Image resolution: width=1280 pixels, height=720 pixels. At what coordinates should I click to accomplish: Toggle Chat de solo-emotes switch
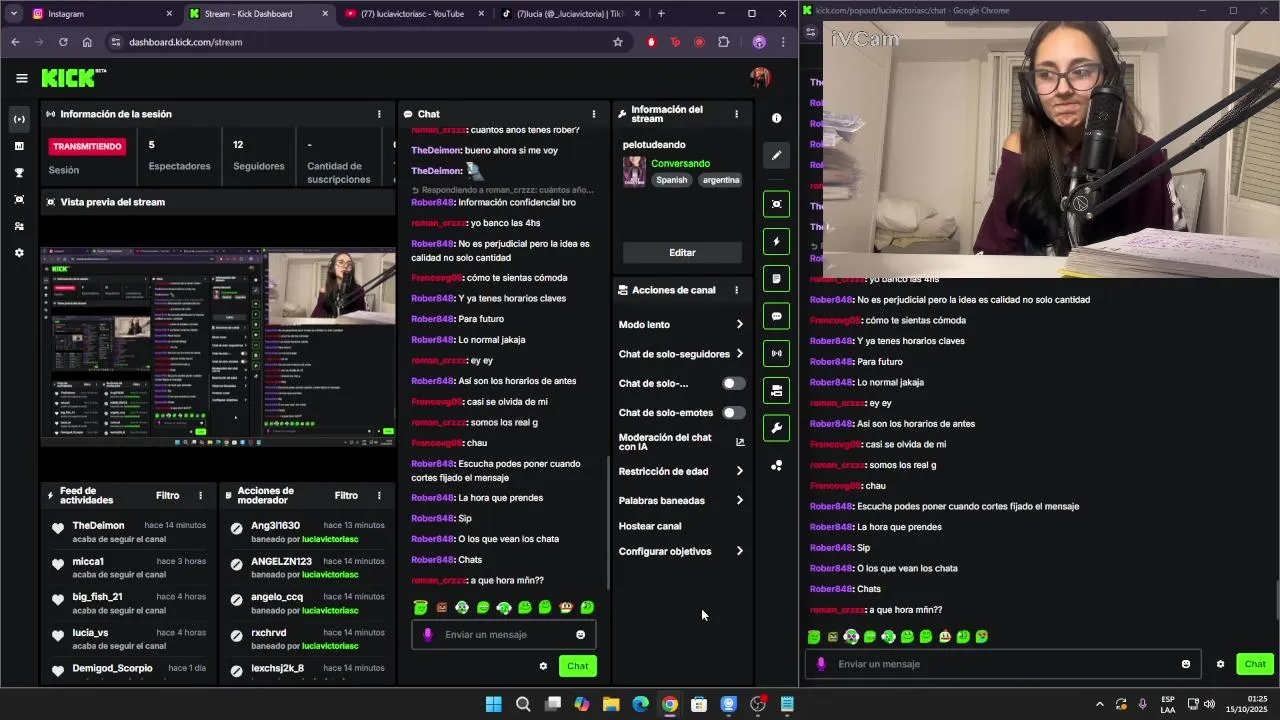pos(733,413)
